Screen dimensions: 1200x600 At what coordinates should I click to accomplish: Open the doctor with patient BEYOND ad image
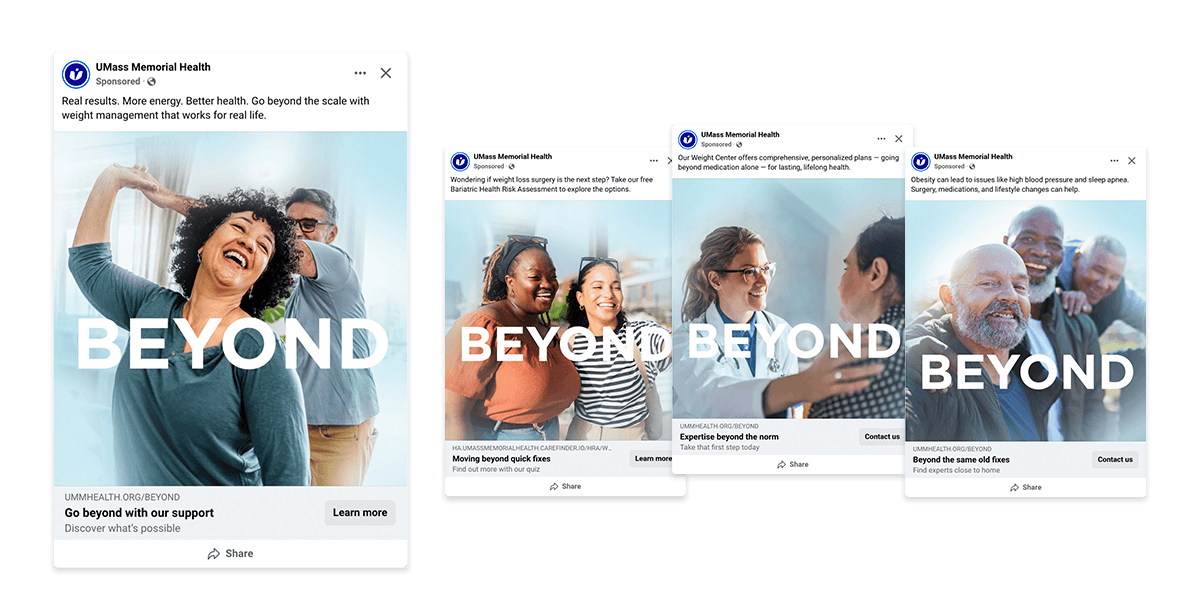788,298
